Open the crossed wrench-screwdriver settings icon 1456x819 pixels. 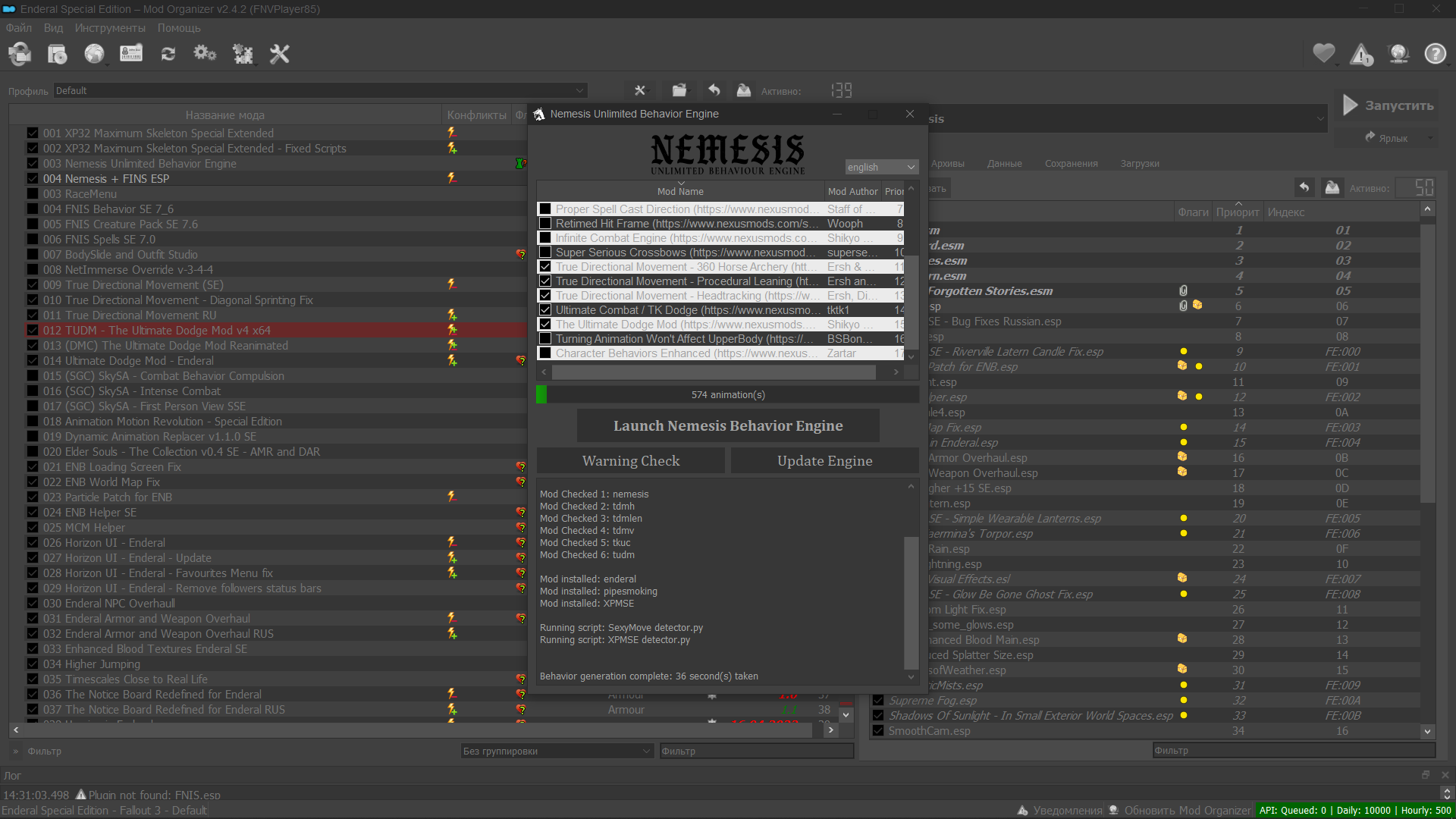click(280, 54)
